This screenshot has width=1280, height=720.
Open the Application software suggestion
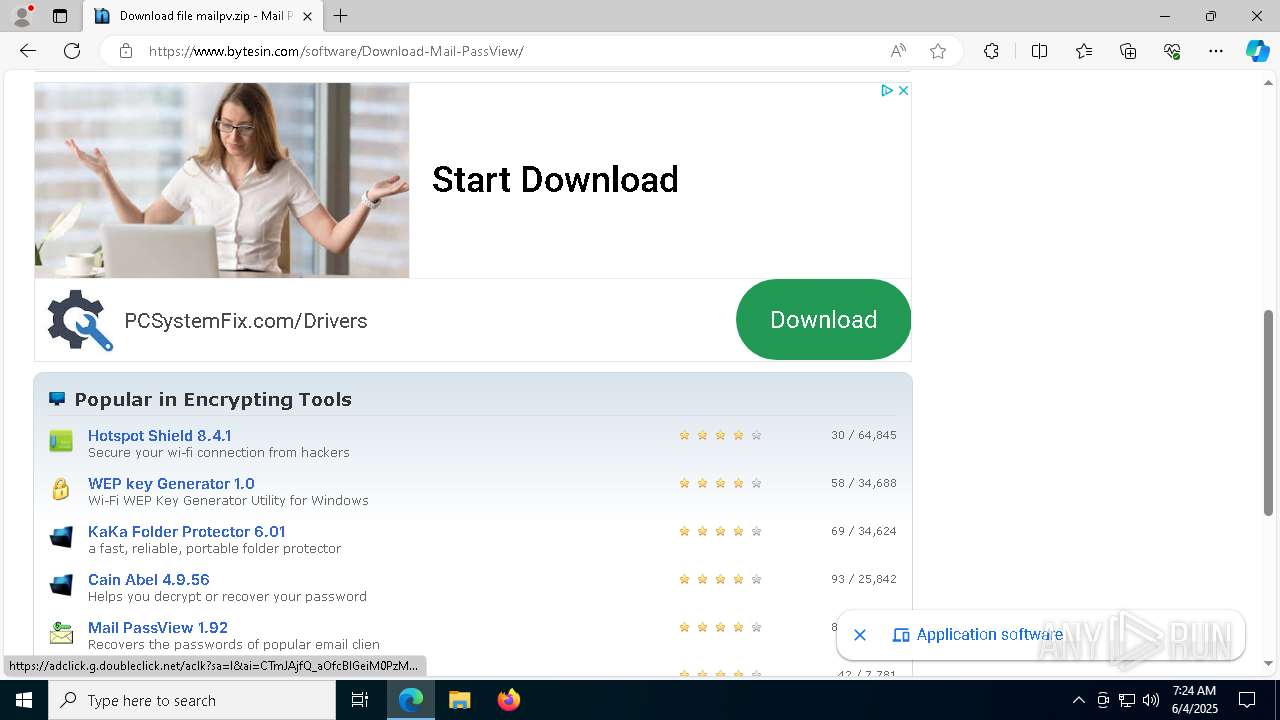tap(978, 635)
